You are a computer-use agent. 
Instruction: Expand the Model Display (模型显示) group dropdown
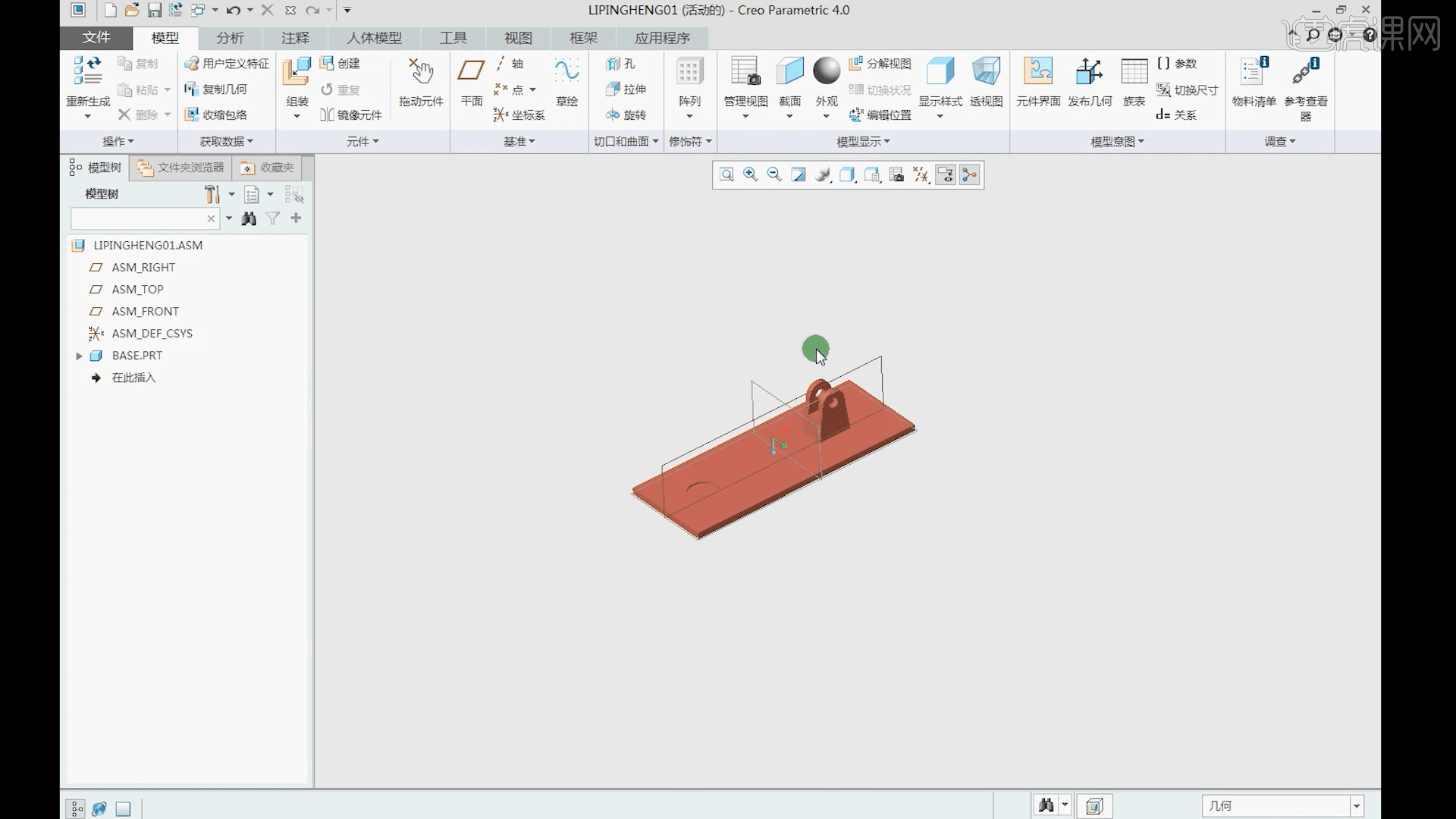coord(863,142)
